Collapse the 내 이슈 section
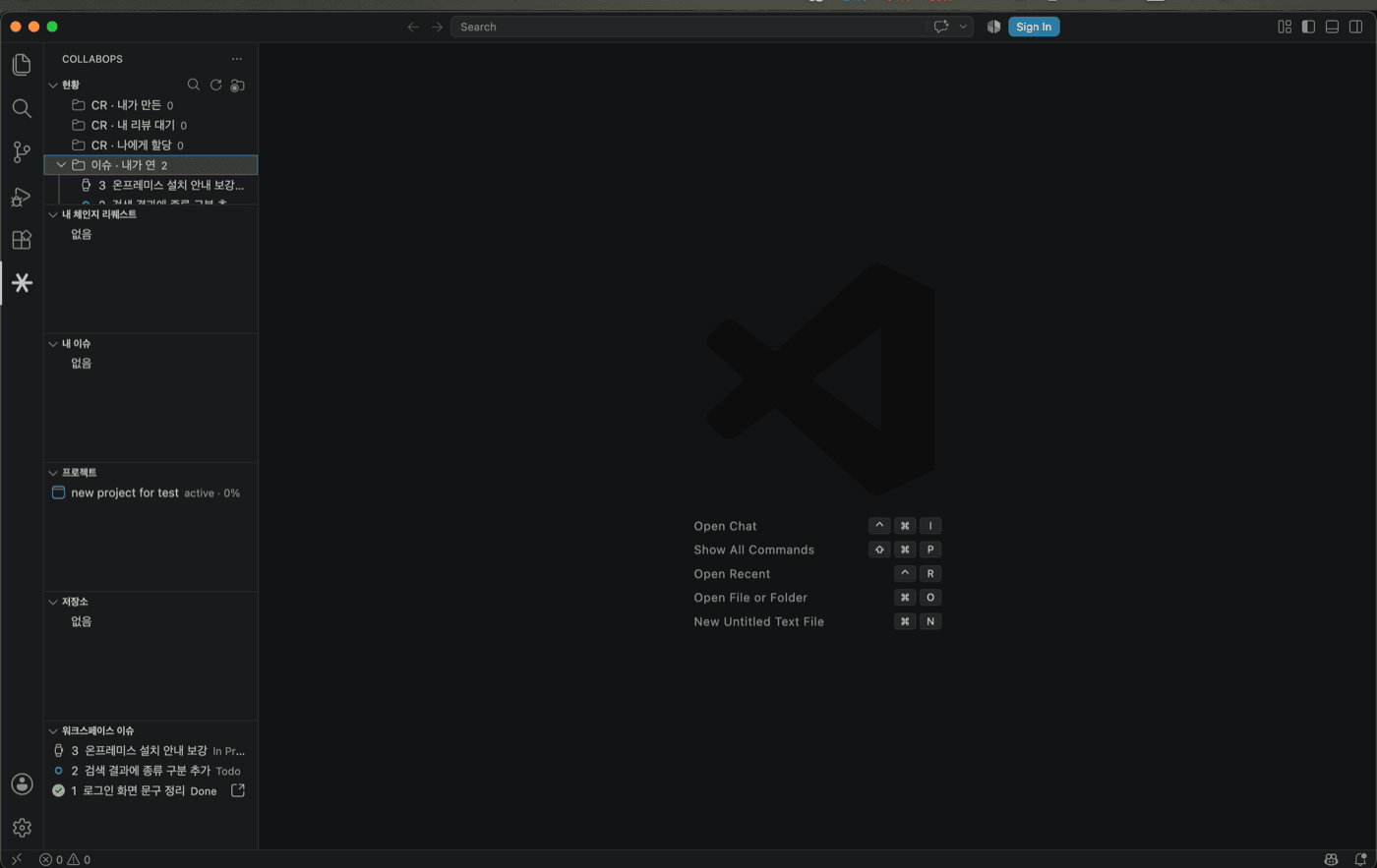 click(x=53, y=343)
